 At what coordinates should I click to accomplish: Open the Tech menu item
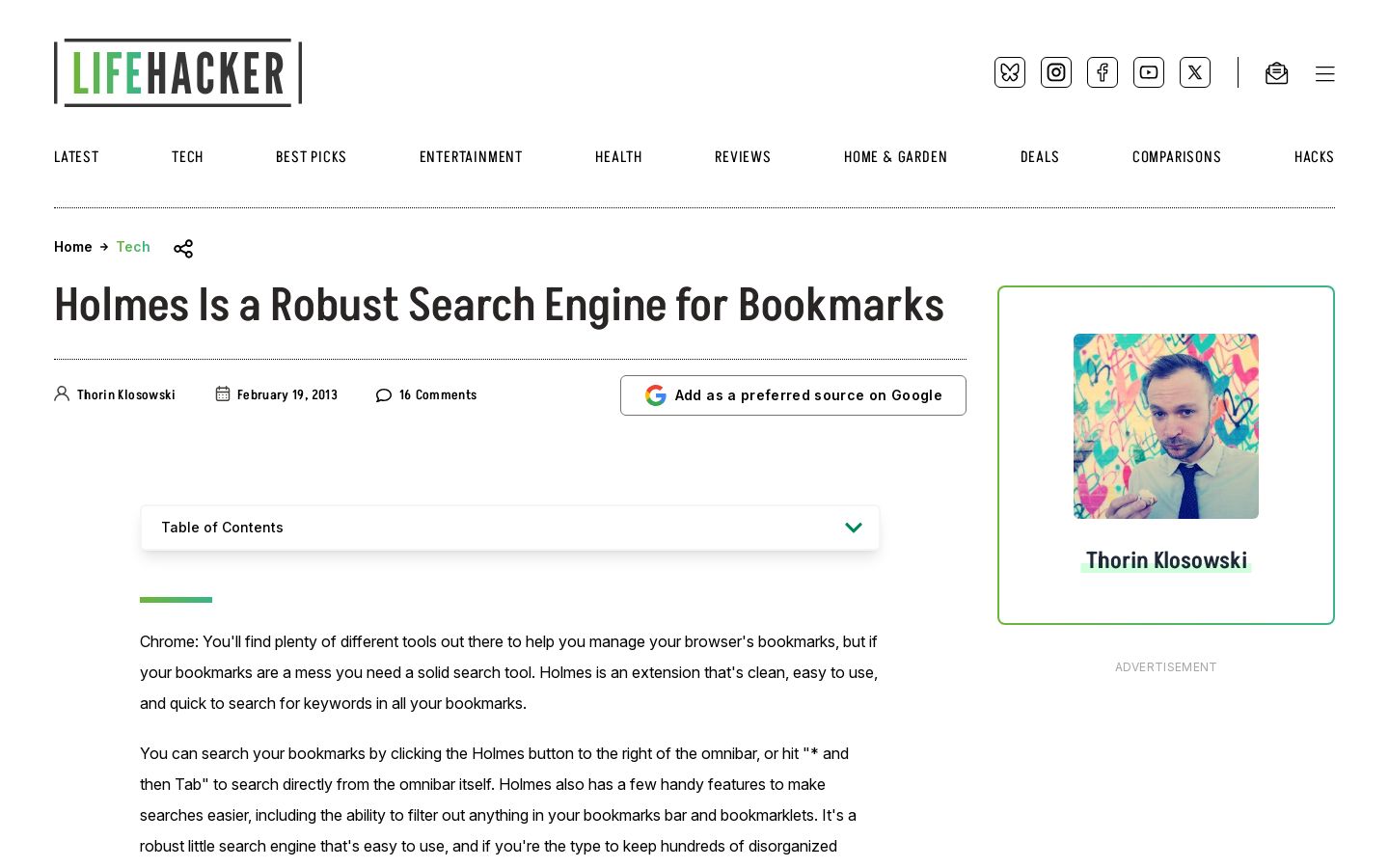click(x=187, y=157)
